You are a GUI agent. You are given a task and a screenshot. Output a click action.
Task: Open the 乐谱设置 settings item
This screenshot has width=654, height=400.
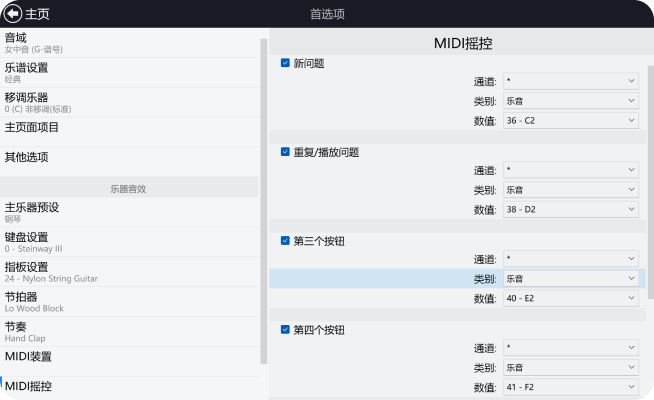(130, 72)
